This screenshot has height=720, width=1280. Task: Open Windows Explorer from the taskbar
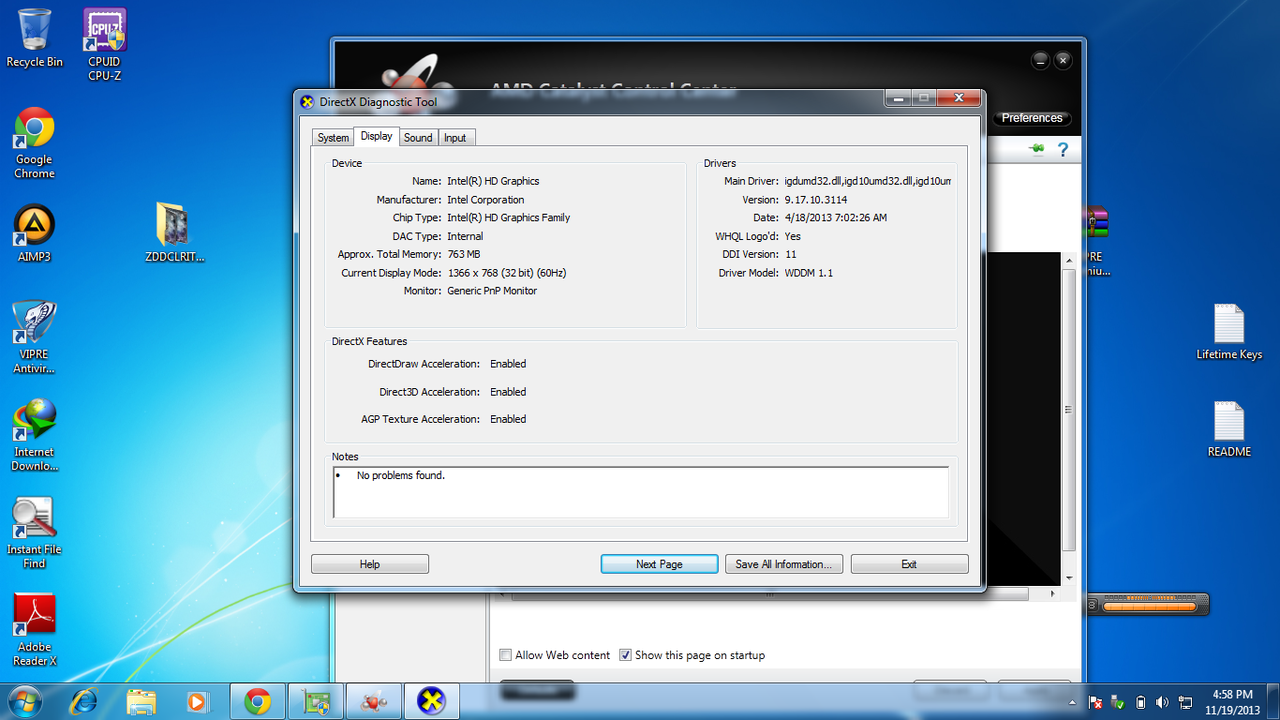pyautogui.click(x=141, y=702)
